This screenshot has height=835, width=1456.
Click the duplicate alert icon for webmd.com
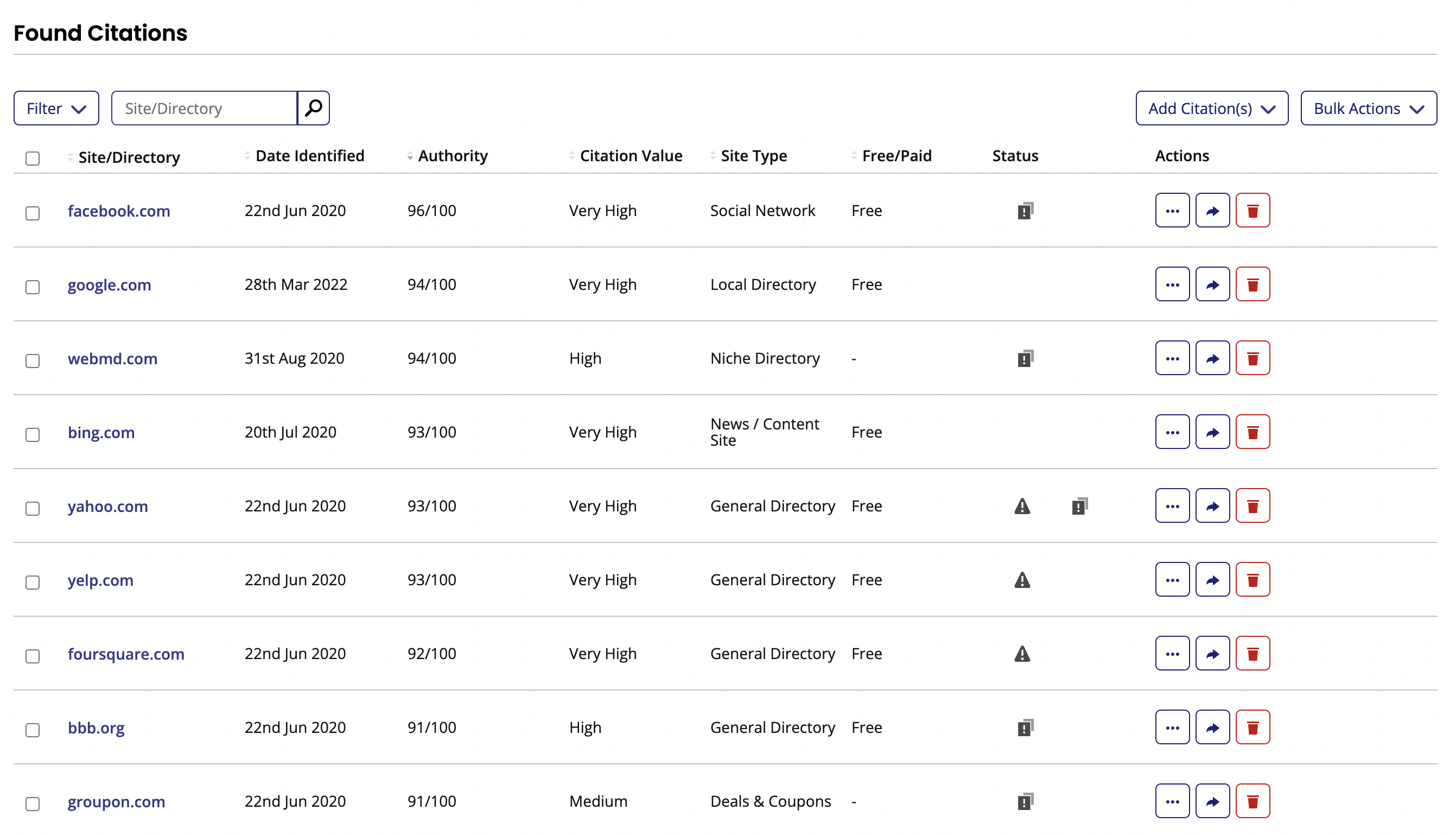[1025, 359]
